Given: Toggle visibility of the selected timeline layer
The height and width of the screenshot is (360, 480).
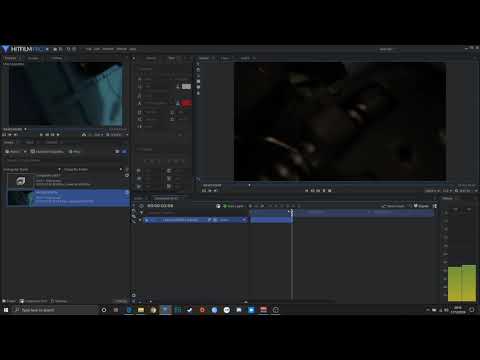Looking at the screenshot, I should [x=147, y=220].
